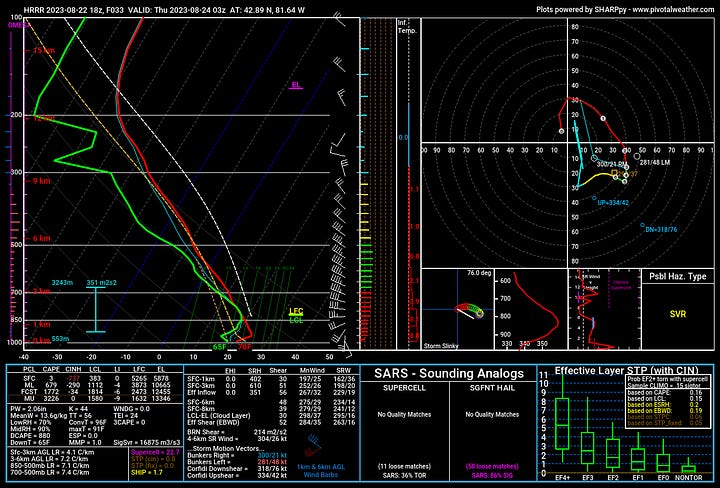Click the 70F surface temperature label
This screenshot has height=488, width=720.
tap(244, 347)
